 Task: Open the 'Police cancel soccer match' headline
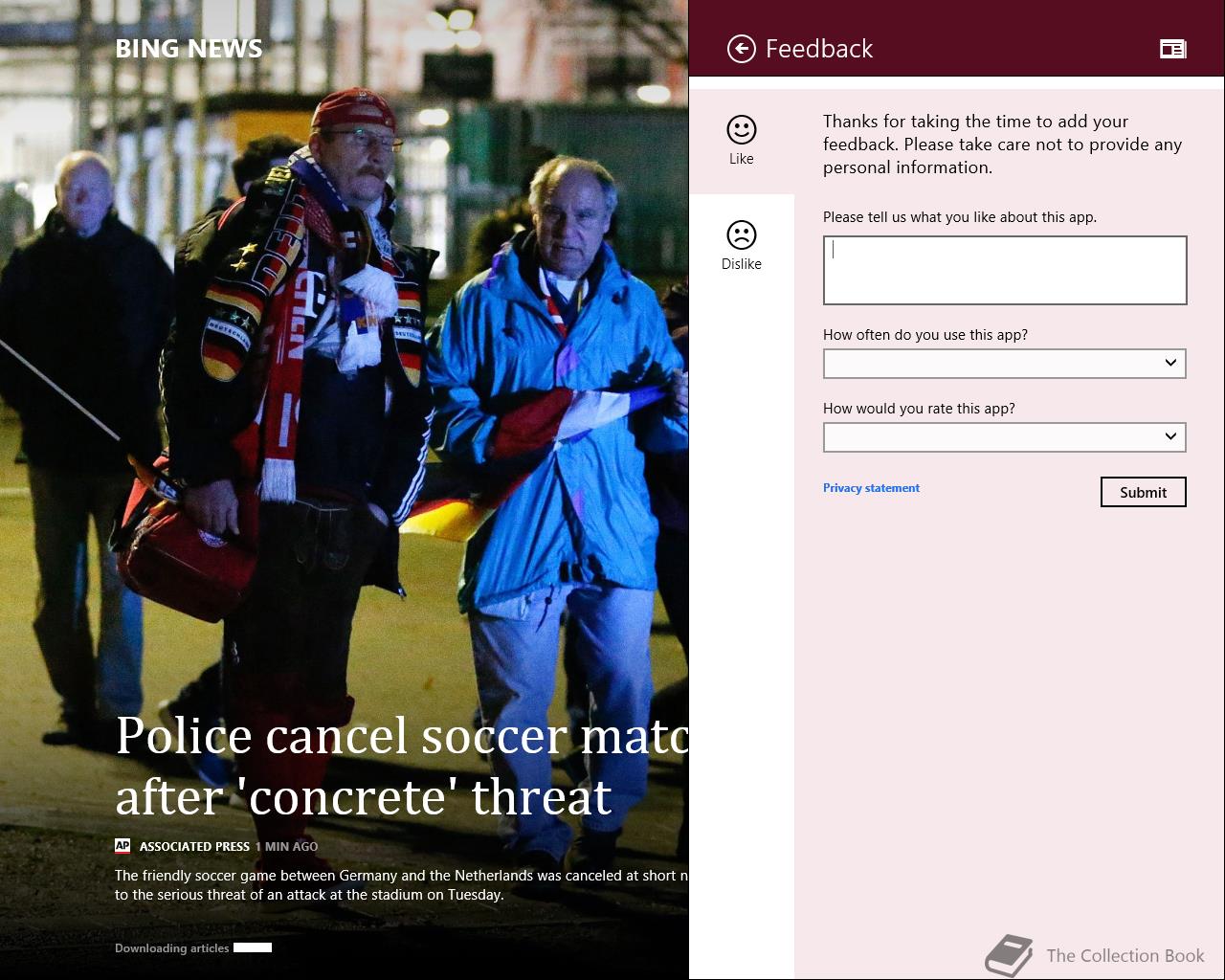tap(402, 766)
